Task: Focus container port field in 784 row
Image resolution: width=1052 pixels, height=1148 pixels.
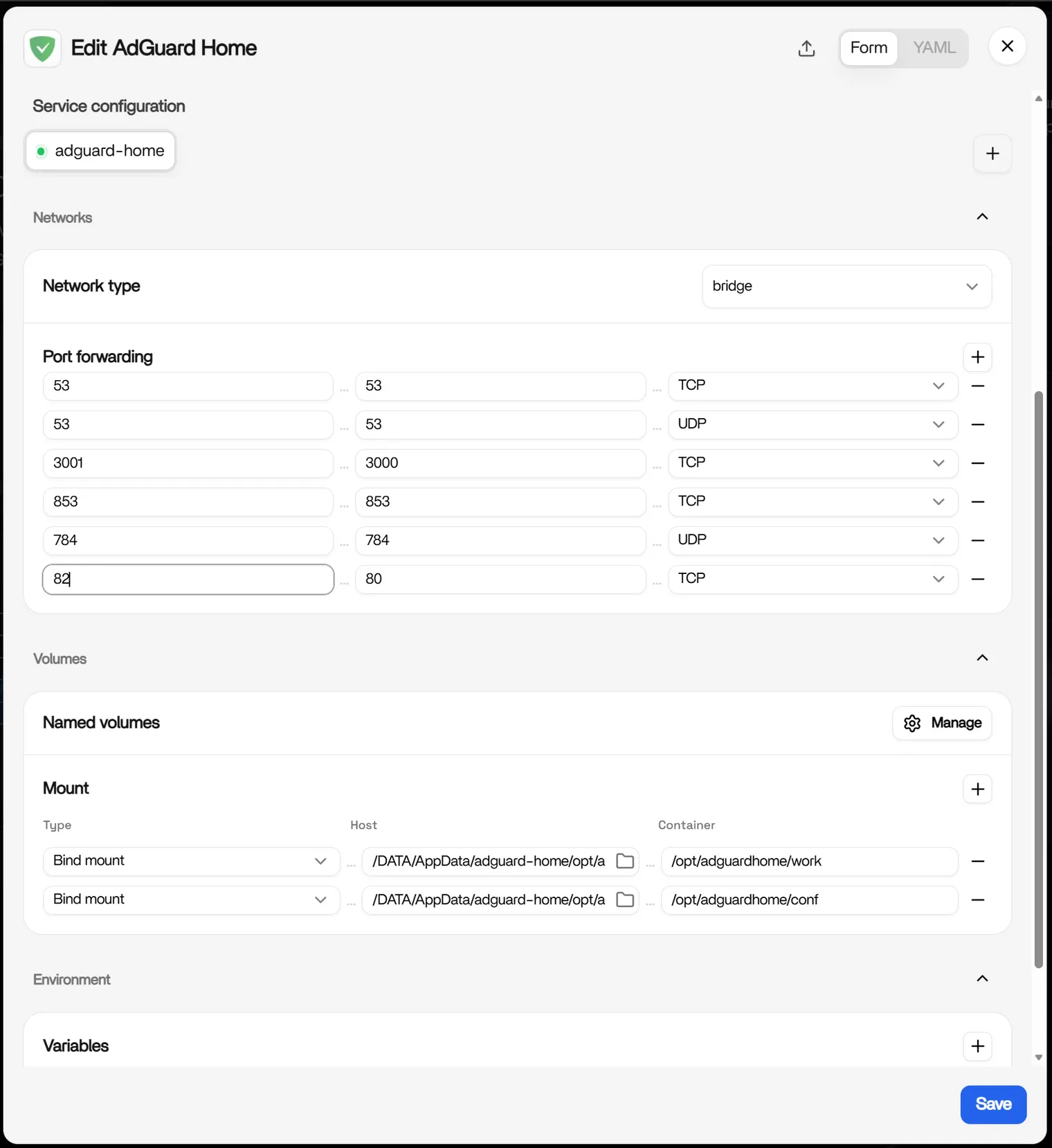Action: tap(500, 540)
